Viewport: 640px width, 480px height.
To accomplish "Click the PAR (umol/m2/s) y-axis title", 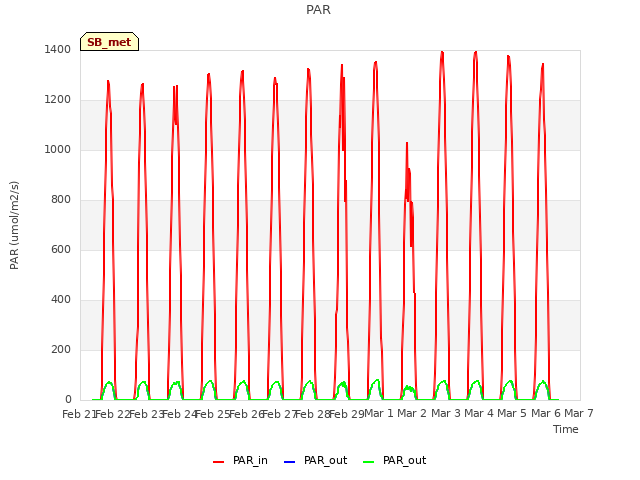I will (x=14, y=225).
